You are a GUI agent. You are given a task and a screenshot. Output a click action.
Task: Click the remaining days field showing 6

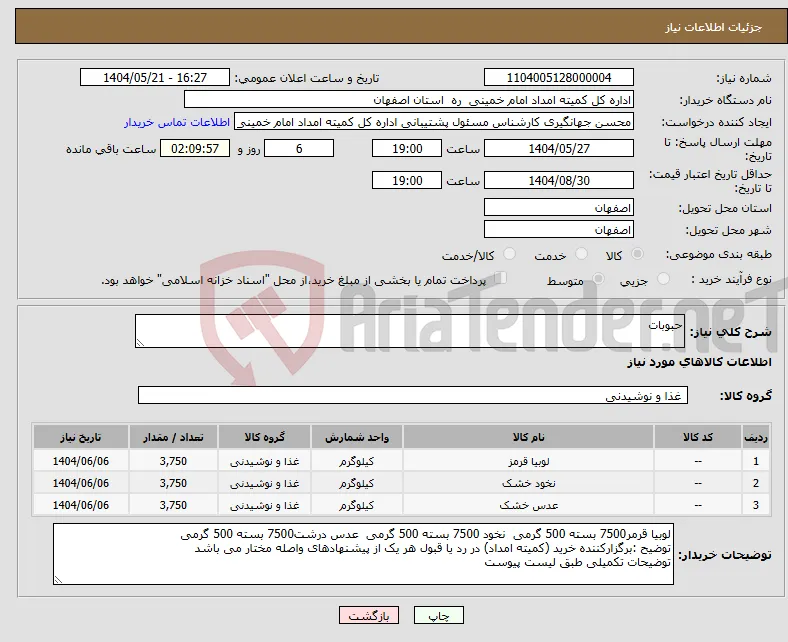tap(299, 149)
